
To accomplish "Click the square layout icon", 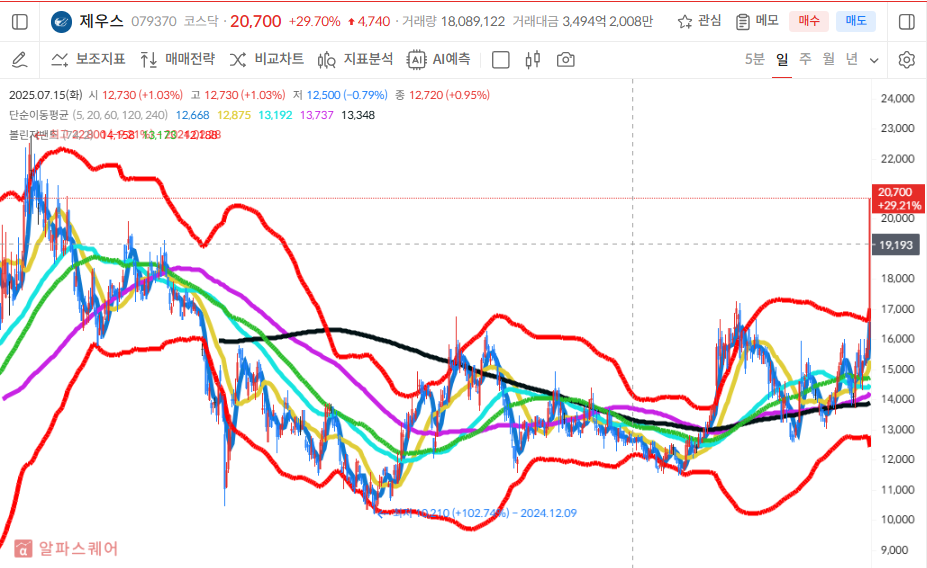I will [x=502, y=60].
